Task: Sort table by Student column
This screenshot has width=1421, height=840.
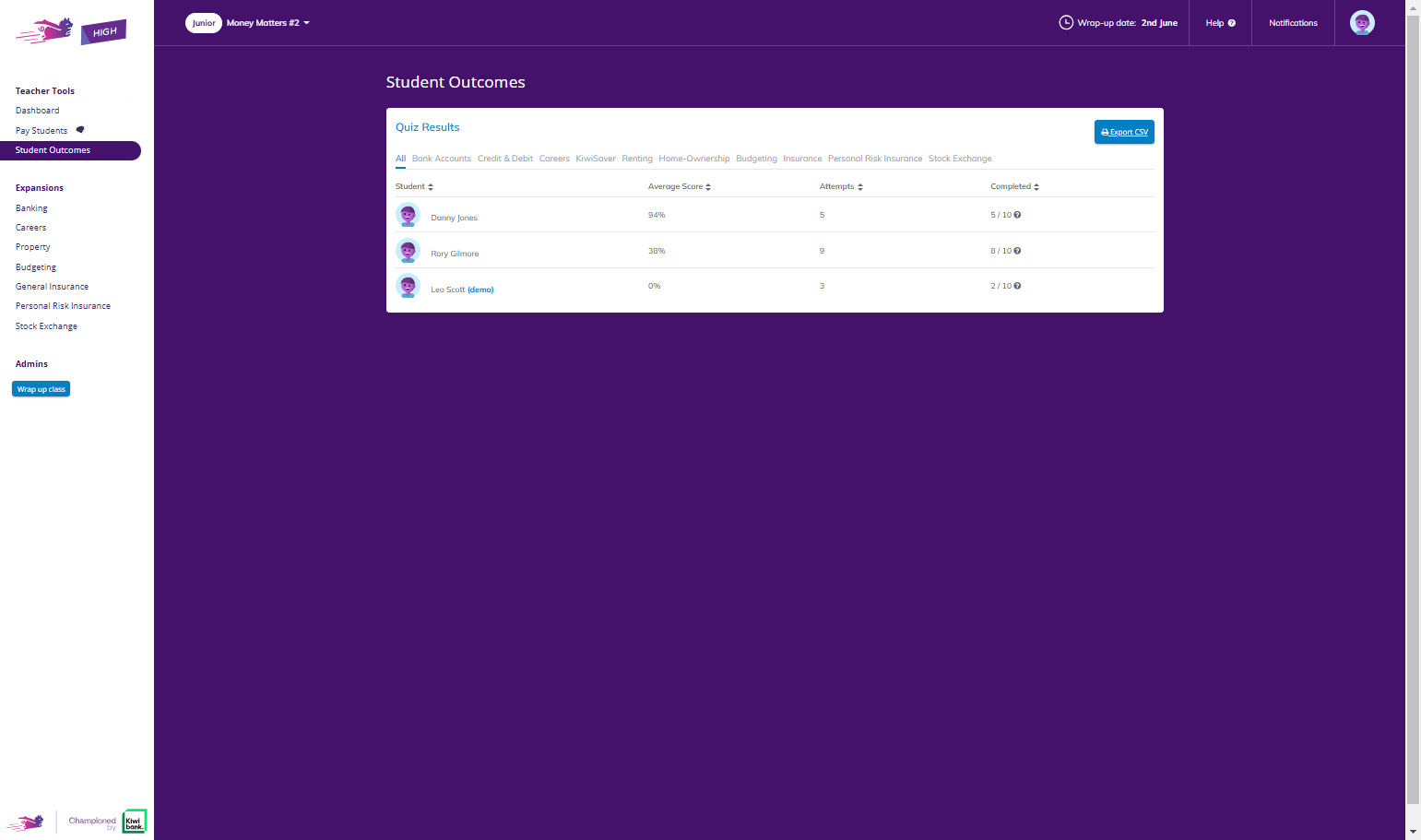Action: coord(414,186)
